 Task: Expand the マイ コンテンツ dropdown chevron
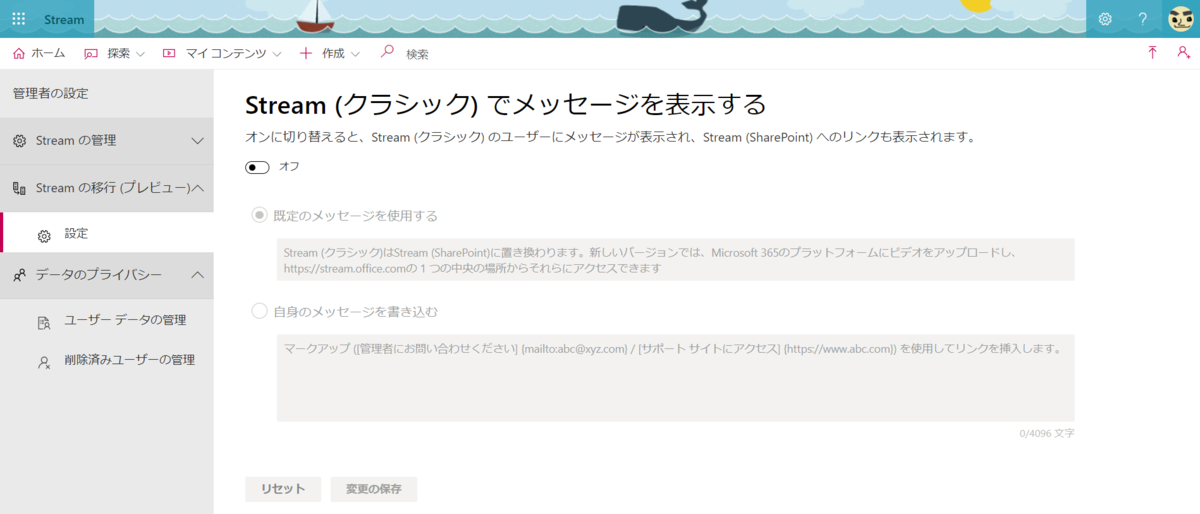tap(277, 54)
